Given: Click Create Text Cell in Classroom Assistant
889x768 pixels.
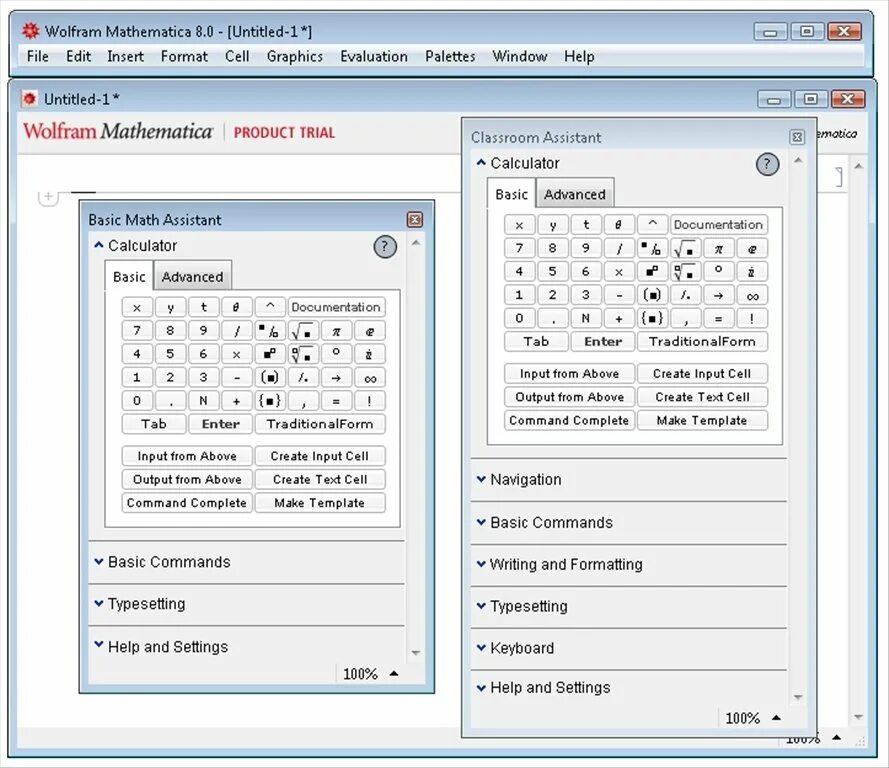Looking at the screenshot, I should 702,397.
